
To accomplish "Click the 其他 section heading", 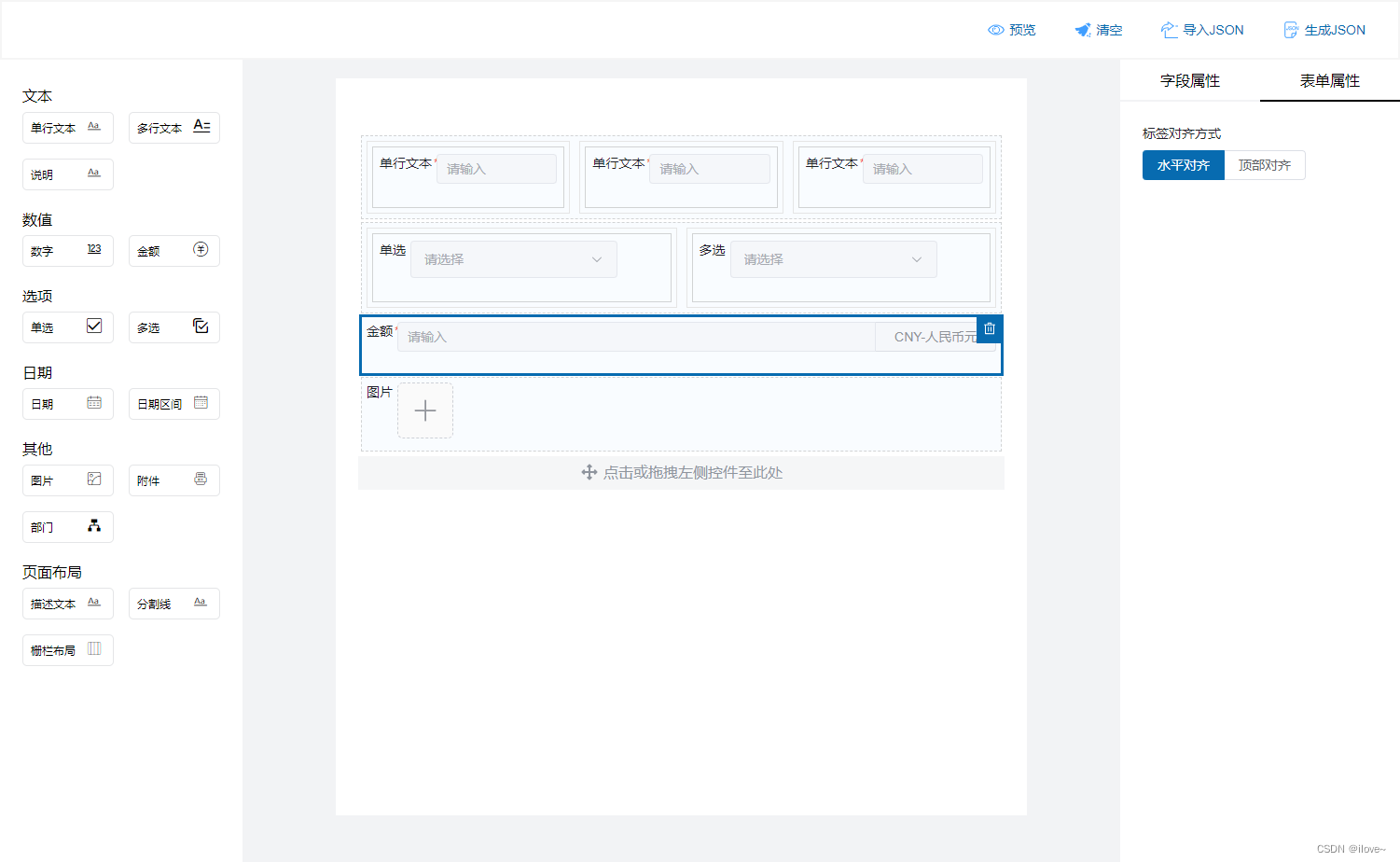I will 37,449.
